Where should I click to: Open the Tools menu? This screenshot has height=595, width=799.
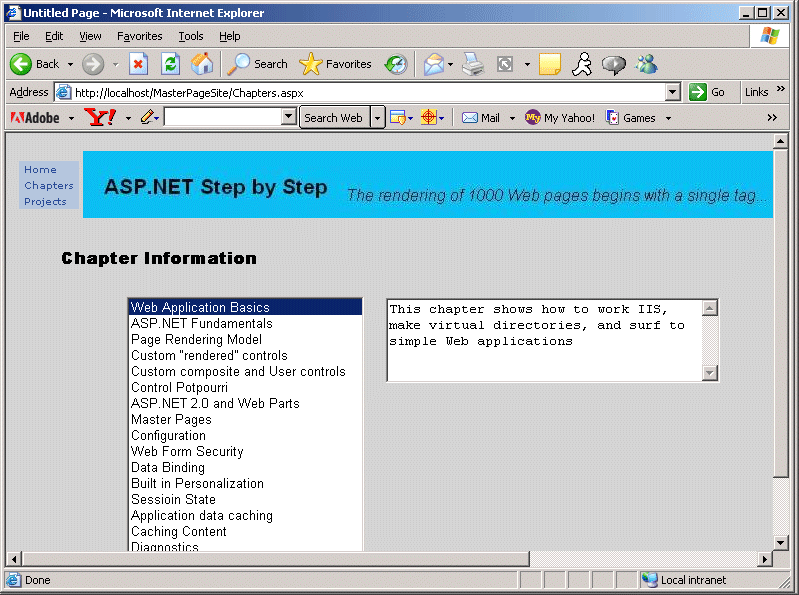(x=191, y=36)
